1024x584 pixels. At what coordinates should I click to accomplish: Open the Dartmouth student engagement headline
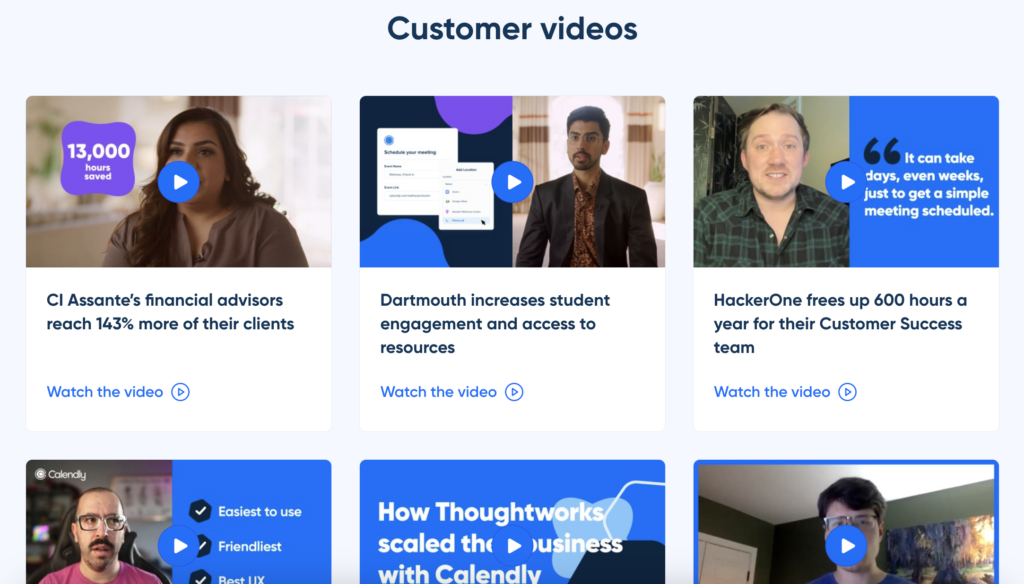tap(495, 323)
